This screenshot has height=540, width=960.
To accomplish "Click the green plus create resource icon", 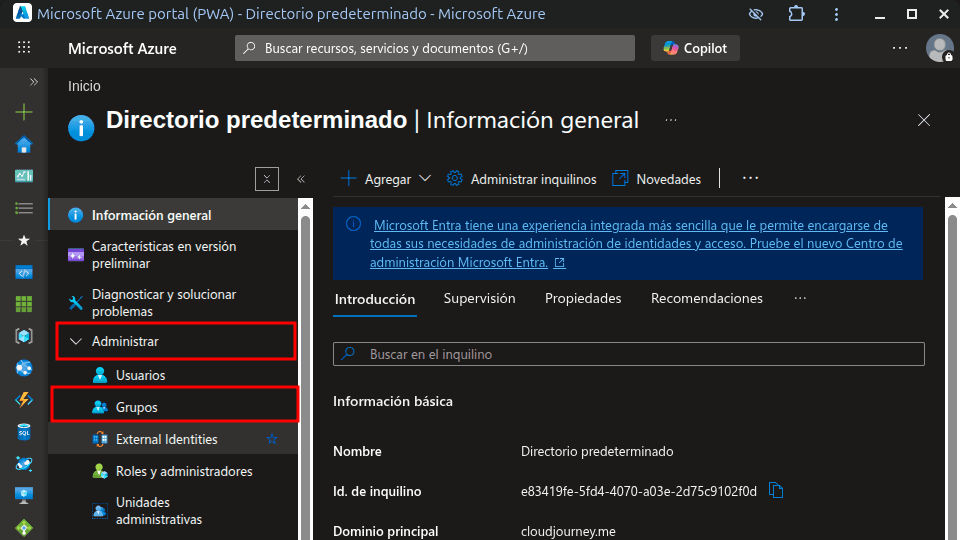I will [24, 113].
